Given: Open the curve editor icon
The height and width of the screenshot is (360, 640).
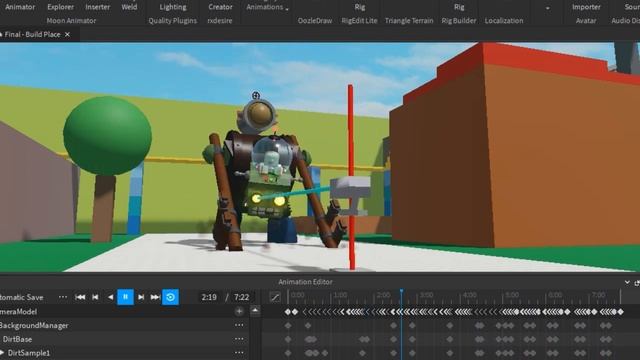Looking at the screenshot, I should (x=275, y=297).
